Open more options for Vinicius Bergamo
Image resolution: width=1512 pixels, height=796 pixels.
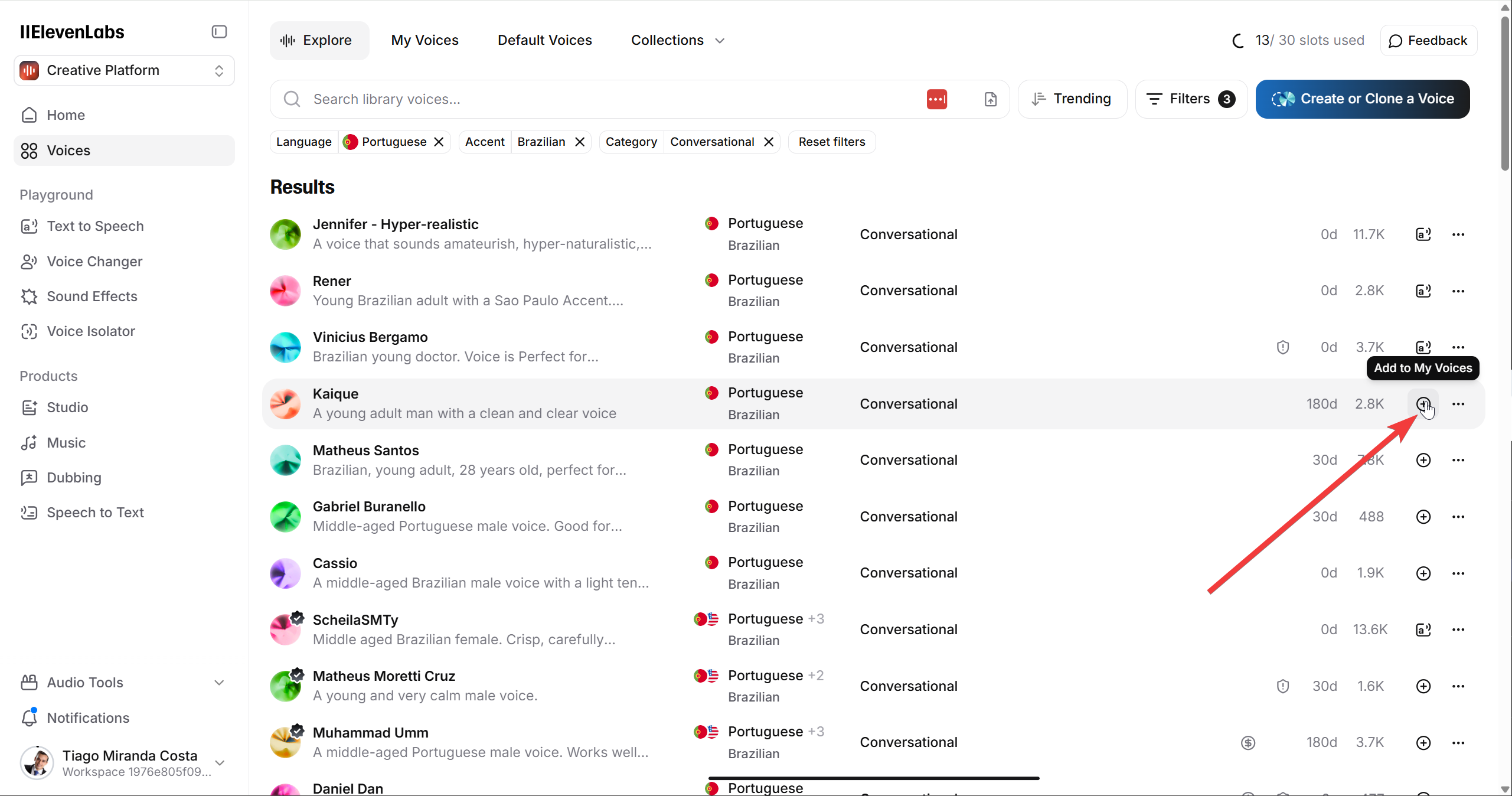pyautogui.click(x=1458, y=347)
